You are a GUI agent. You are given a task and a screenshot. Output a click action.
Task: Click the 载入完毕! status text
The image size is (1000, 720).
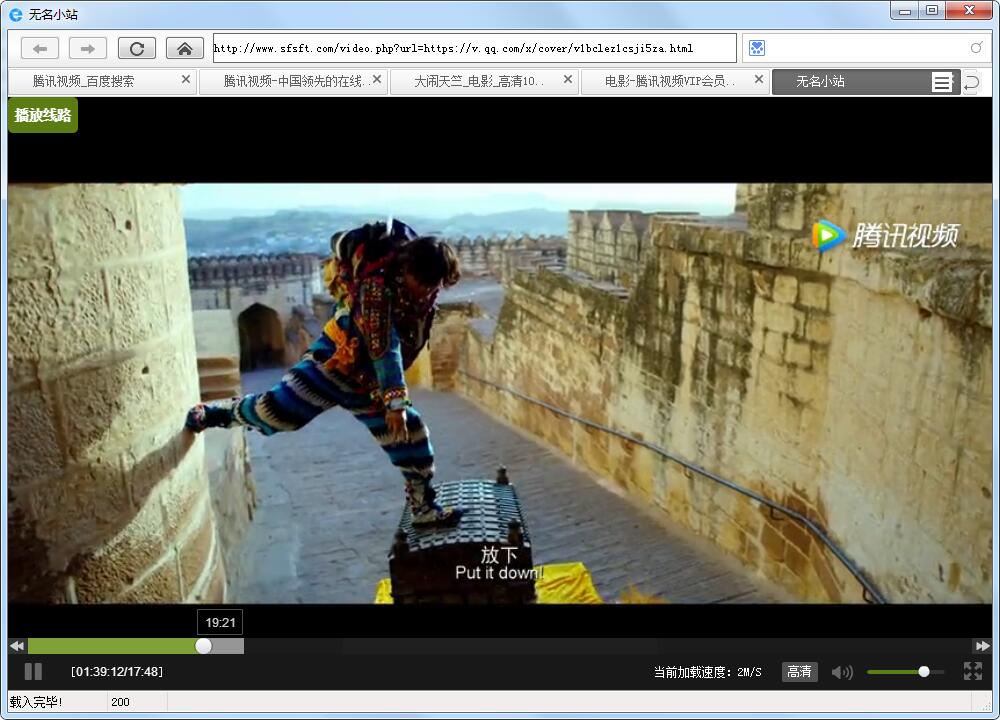36,702
